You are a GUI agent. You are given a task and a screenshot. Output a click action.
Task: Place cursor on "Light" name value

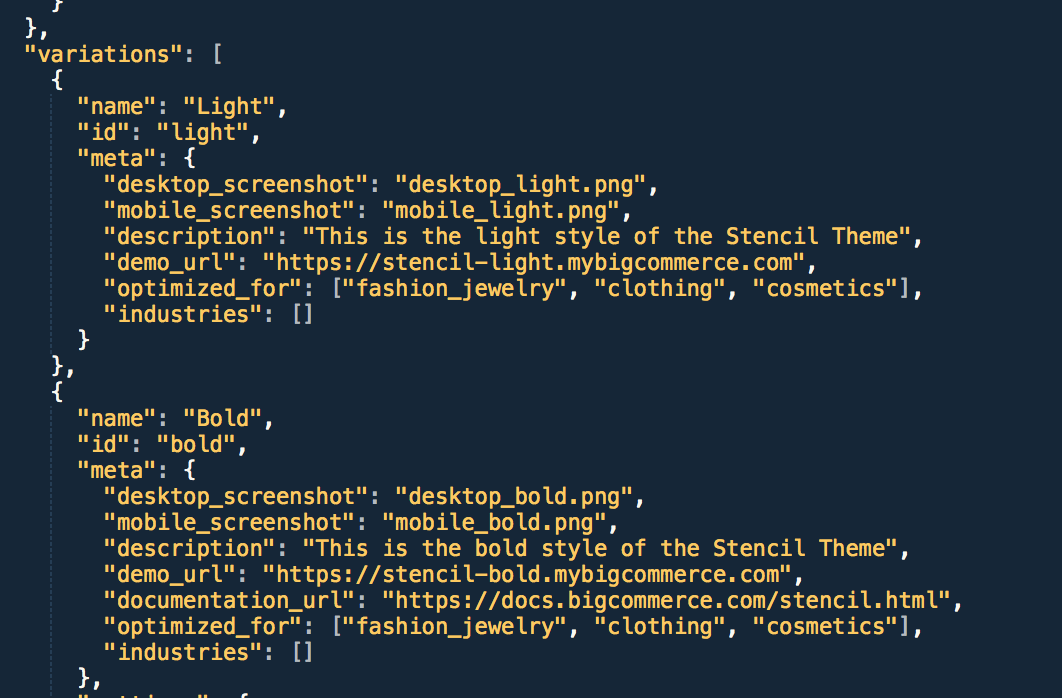(x=228, y=106)
